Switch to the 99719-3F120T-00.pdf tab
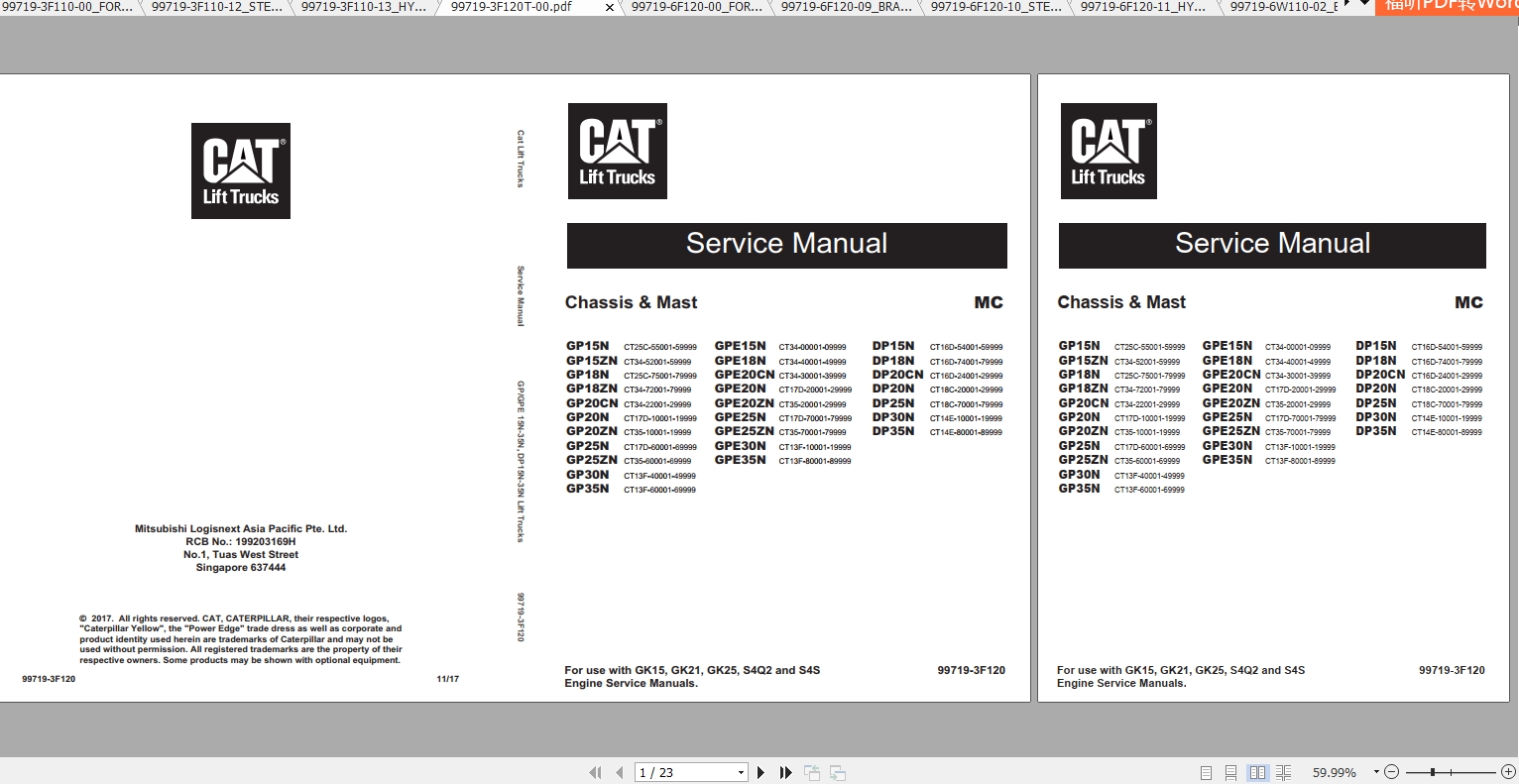The width and height of the screenshot is (1519, 784). 512,8
